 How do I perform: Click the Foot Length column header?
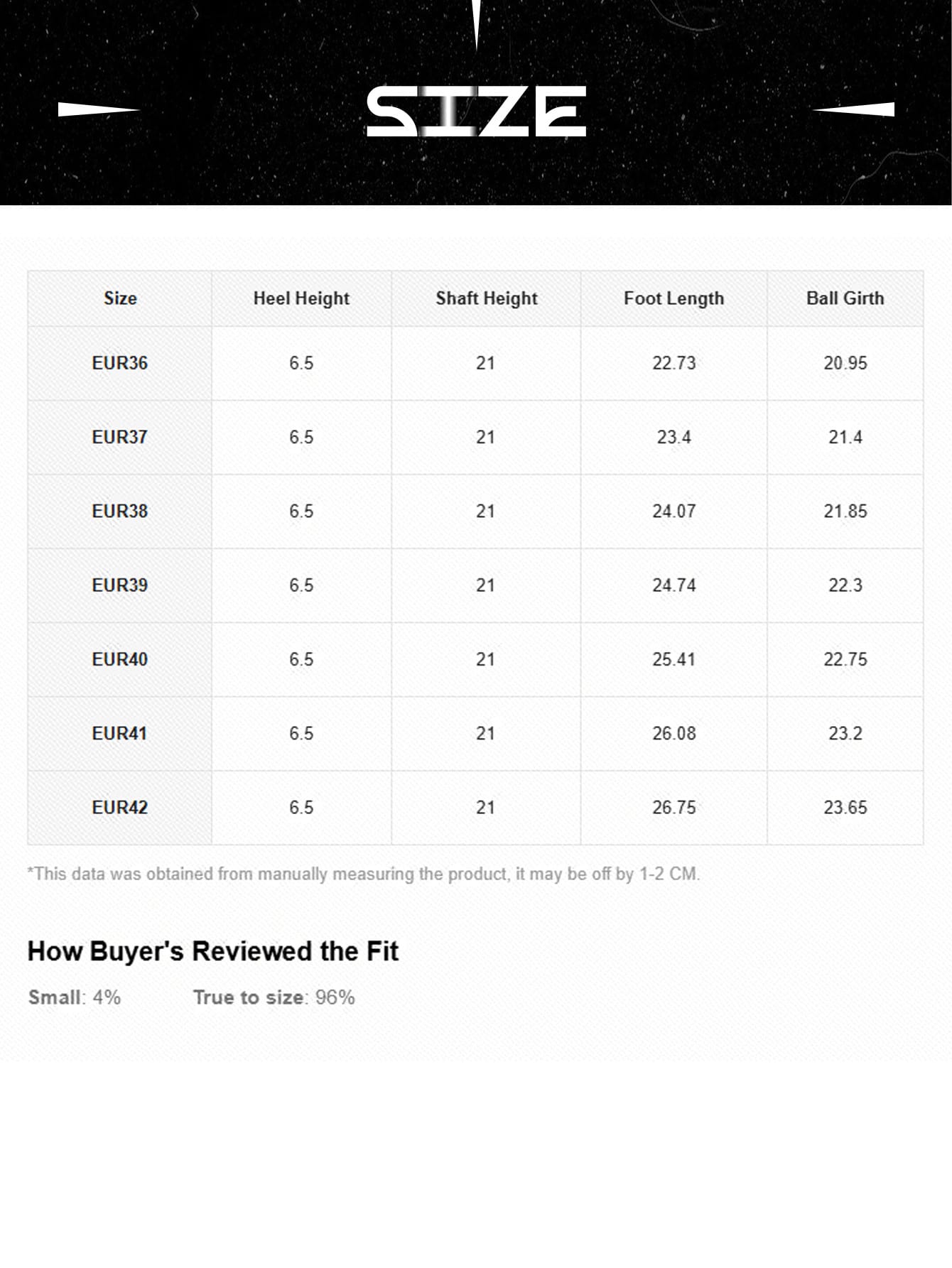pyautogui.click(x=674, y=298)
